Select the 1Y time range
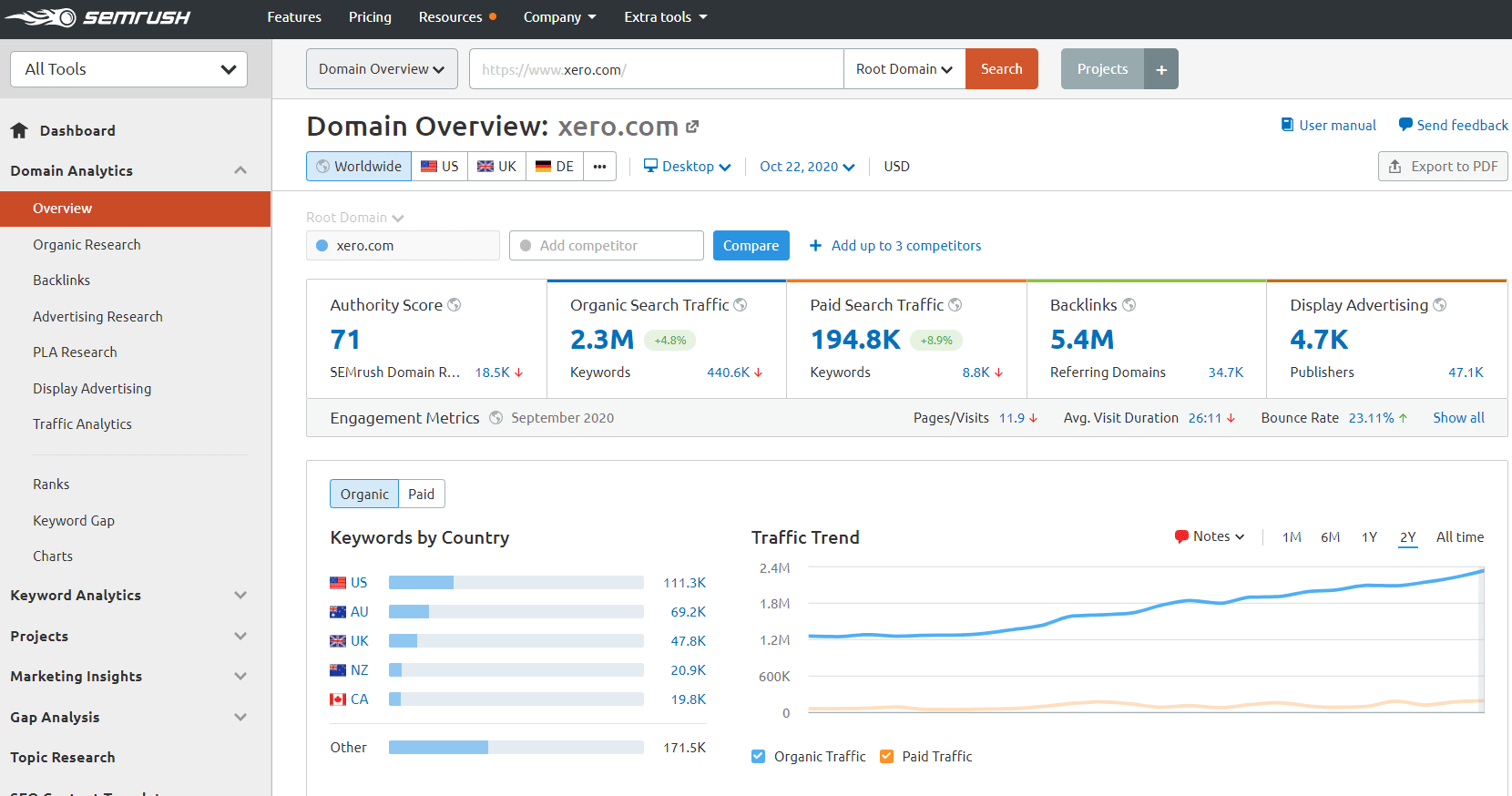This screenshot has width=1512, height=796. (x=1369, y=537)
